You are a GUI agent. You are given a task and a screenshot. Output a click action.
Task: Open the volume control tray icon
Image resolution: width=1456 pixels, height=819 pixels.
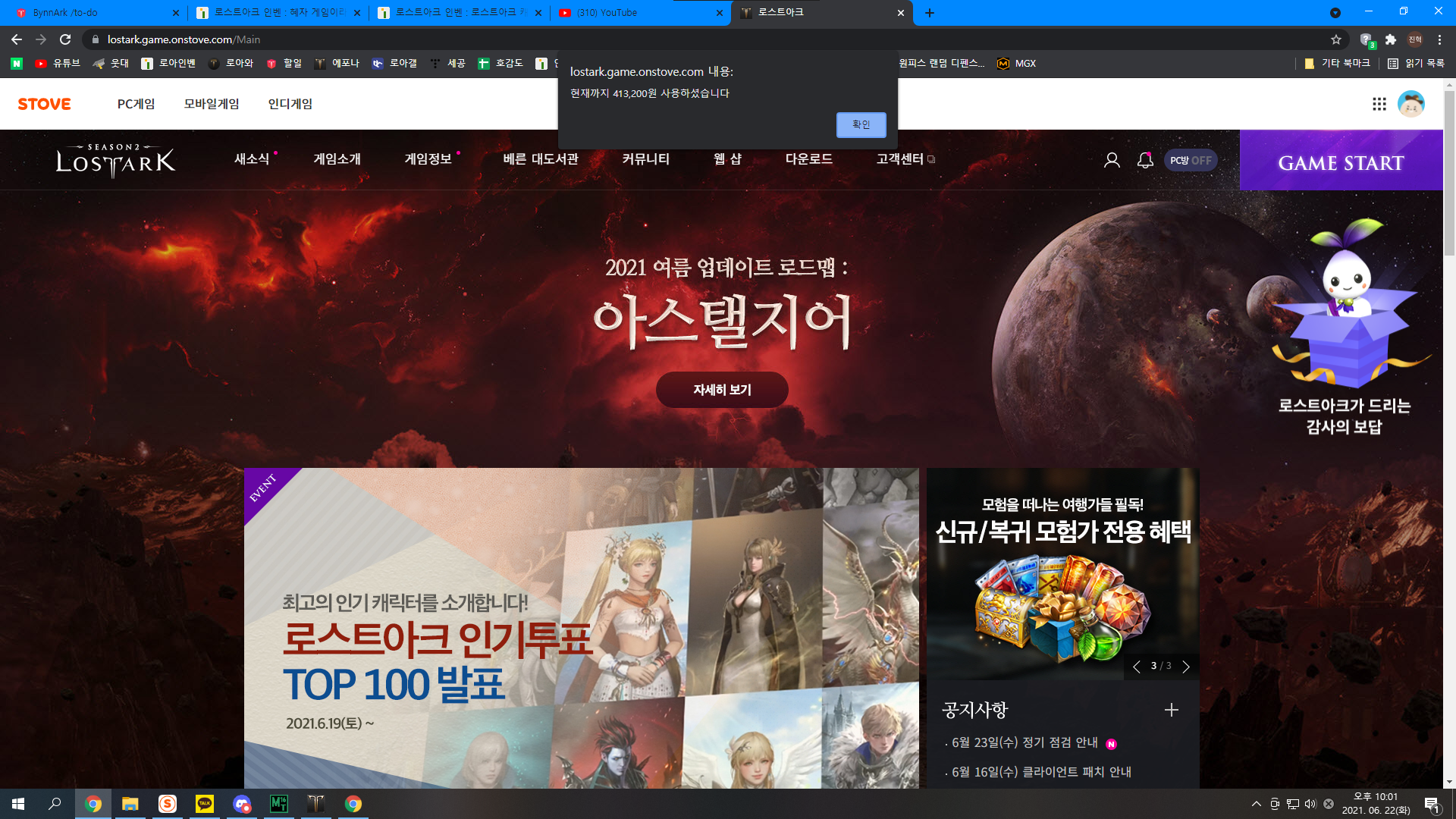point(1310,804)
